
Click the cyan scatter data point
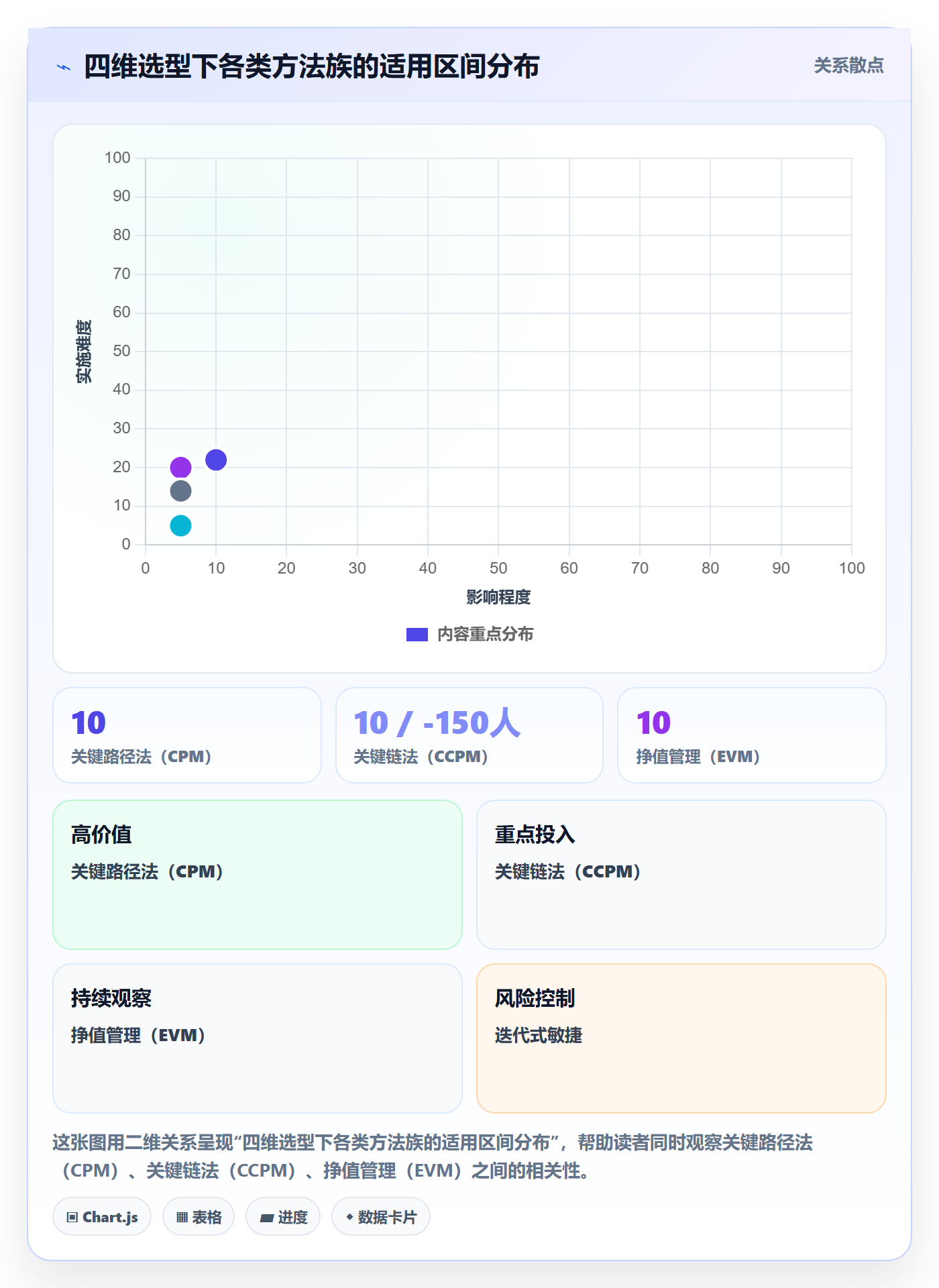coord(180,525)
